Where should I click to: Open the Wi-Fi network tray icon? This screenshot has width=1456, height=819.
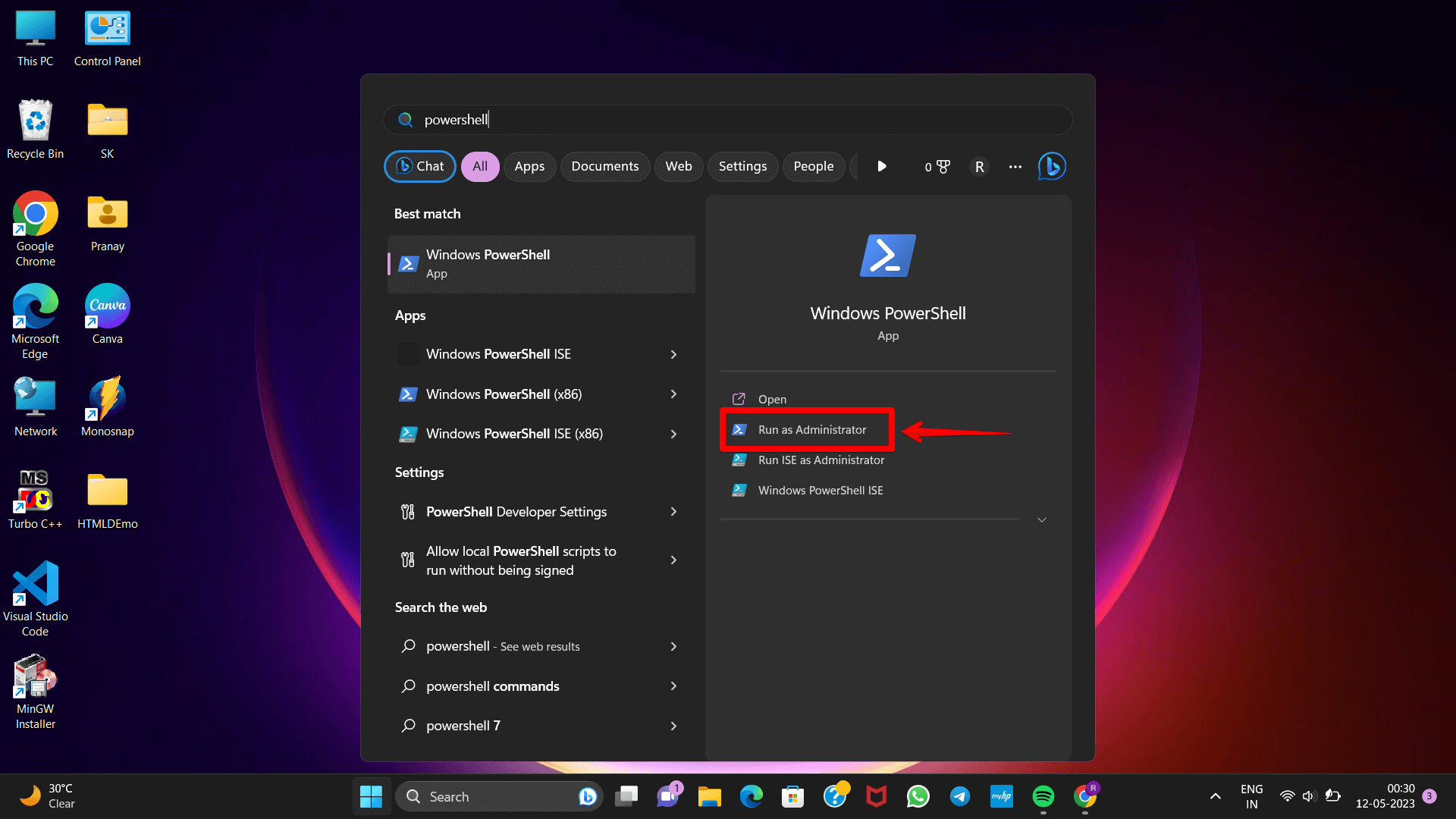(x=1287, y=796)
